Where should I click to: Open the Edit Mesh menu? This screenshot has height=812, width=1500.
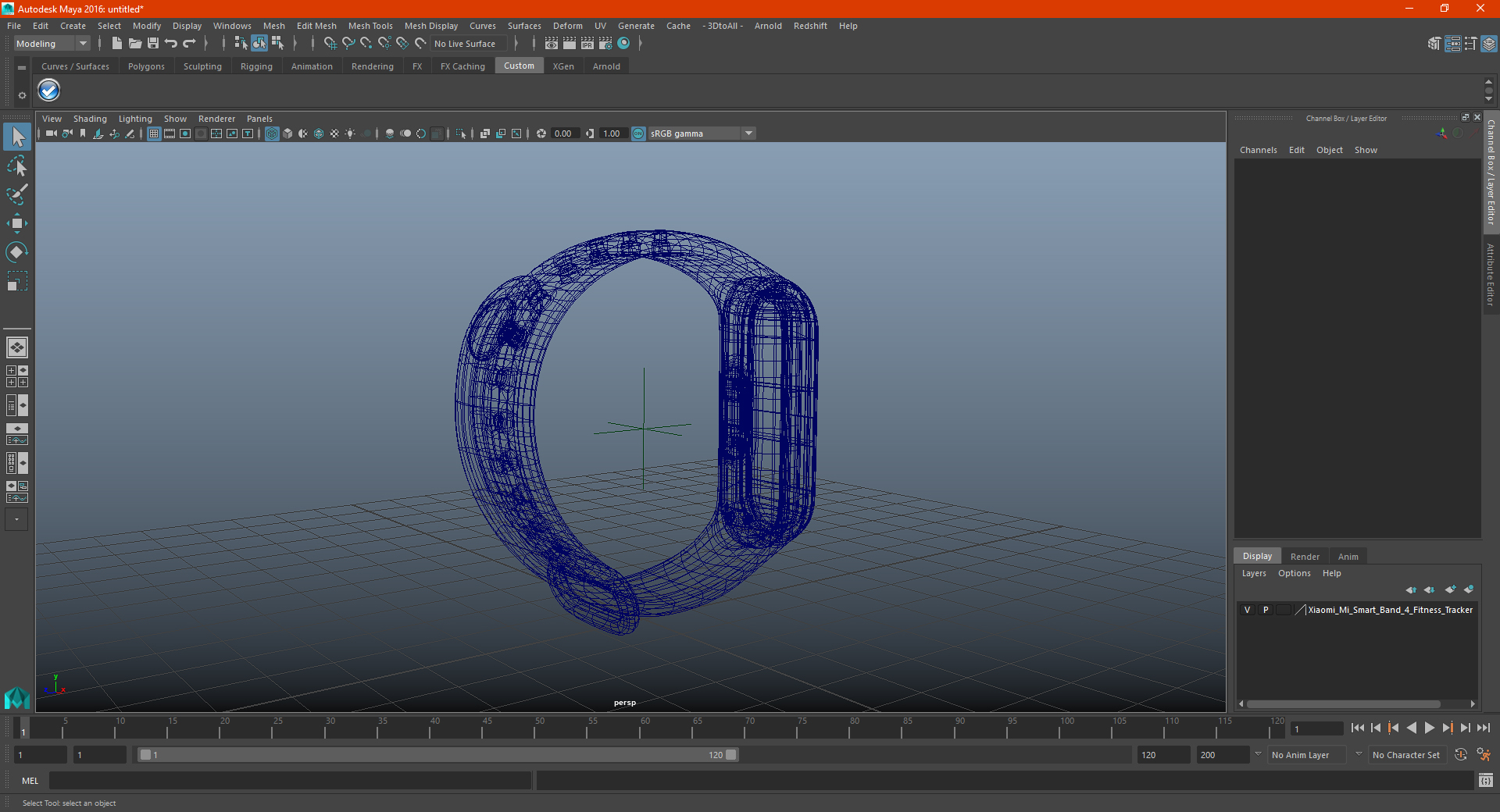tap(316, 26)
